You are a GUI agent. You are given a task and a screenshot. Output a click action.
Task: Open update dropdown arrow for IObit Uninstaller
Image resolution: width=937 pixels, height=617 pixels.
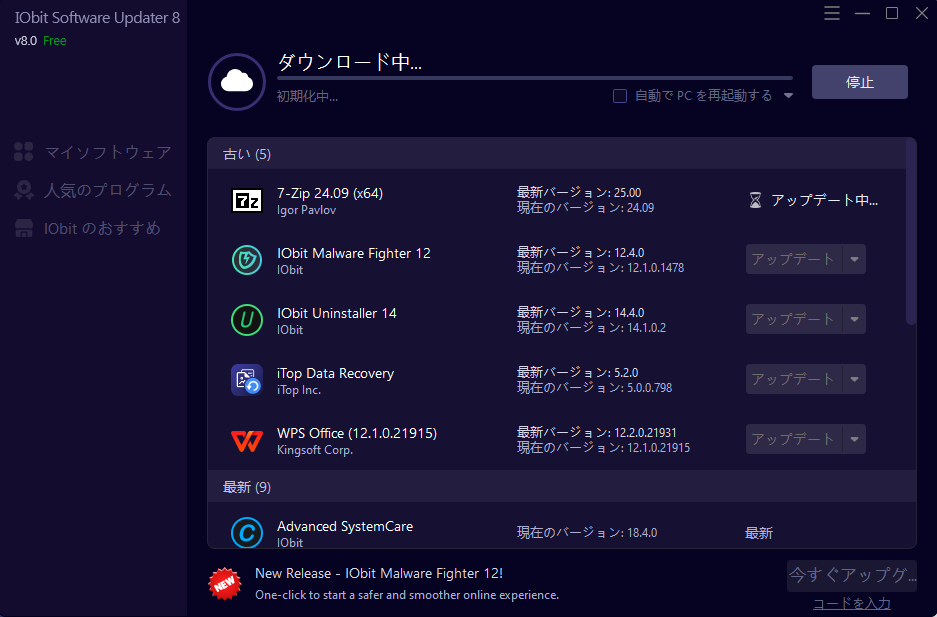(855, 319)
